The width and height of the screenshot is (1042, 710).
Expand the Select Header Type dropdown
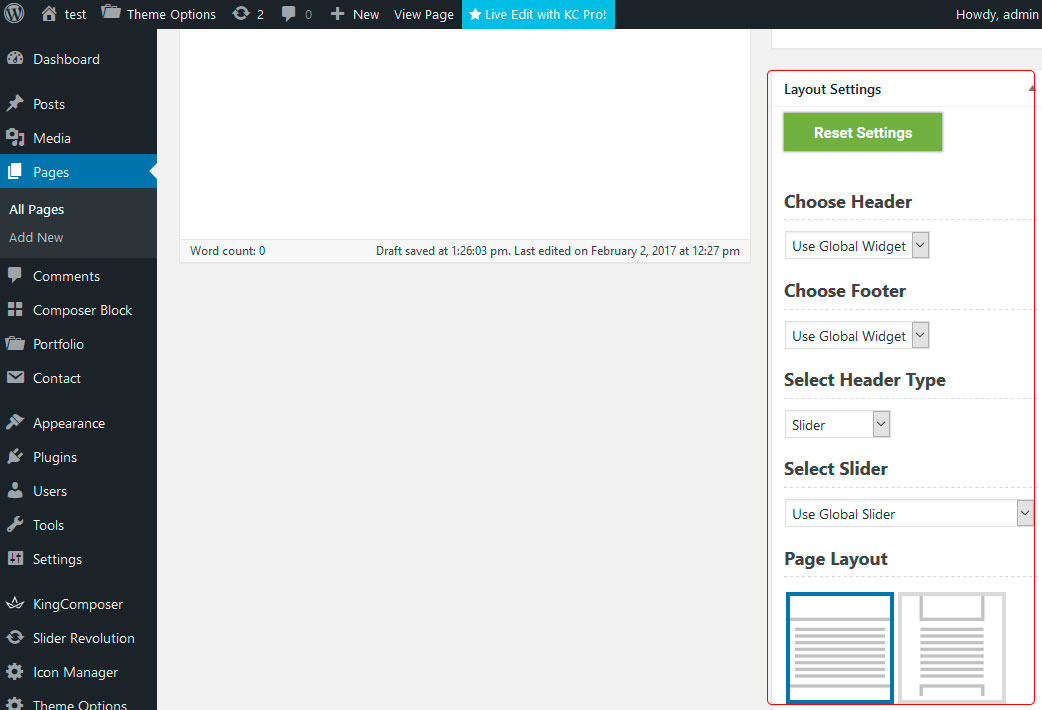tap(837, 425)
